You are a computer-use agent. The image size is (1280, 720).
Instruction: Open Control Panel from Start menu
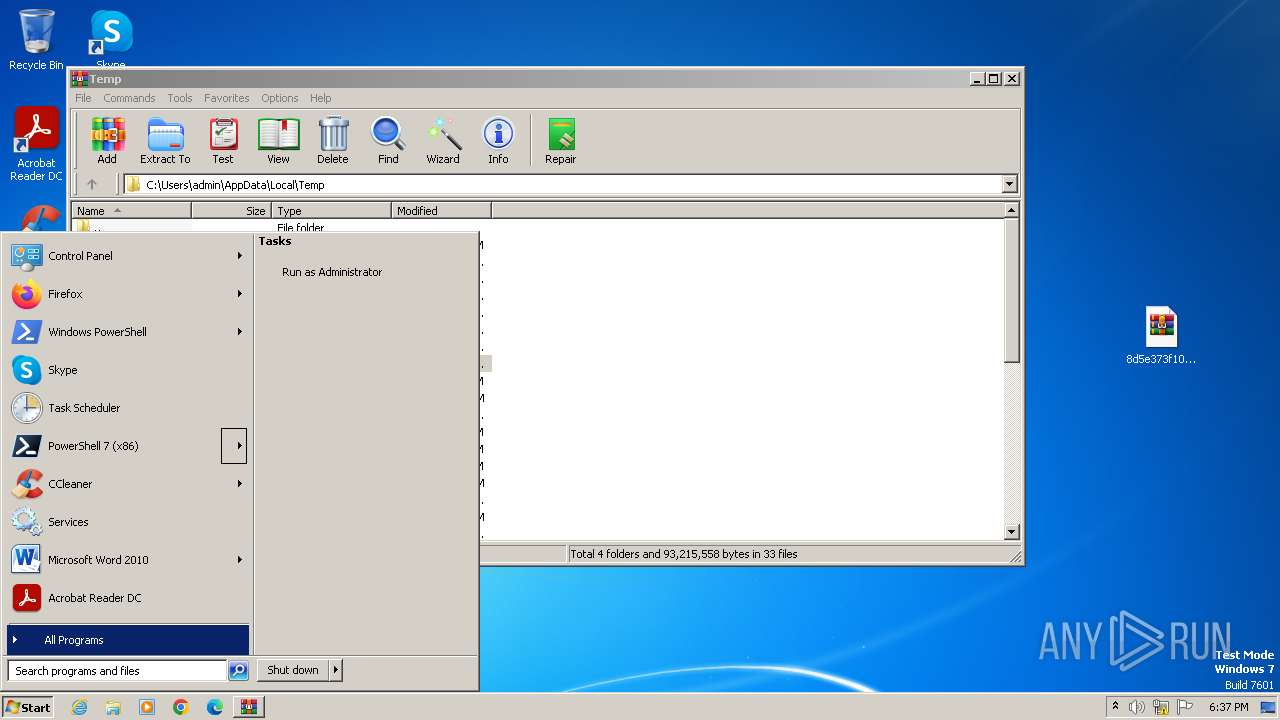pyautogui.click(x=128, y=256)
